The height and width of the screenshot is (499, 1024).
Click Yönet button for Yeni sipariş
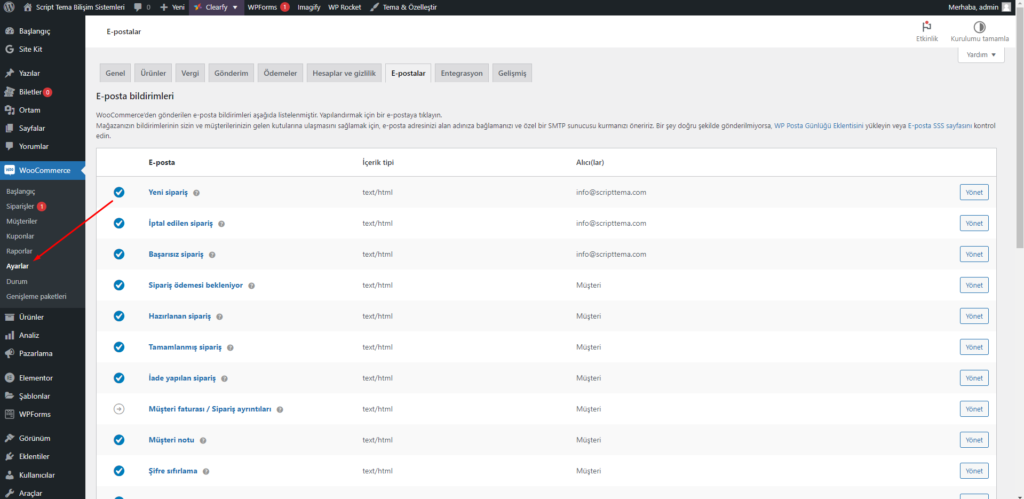pos(974,192)
